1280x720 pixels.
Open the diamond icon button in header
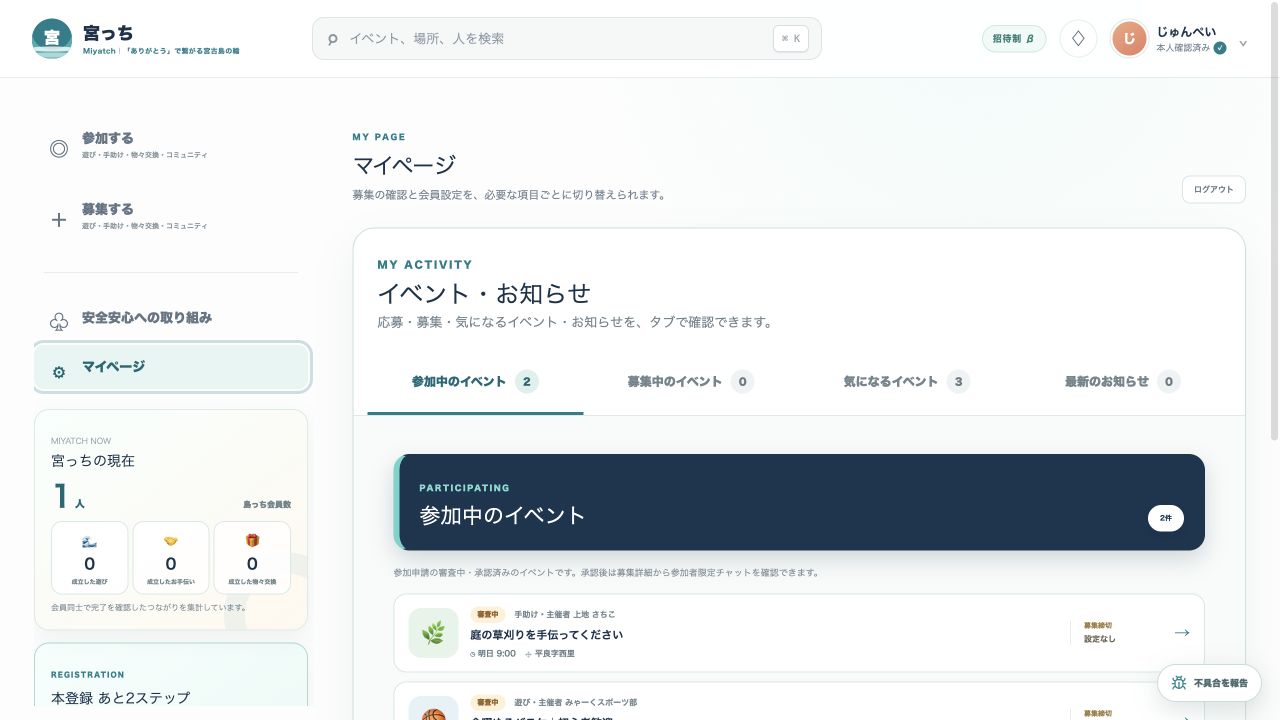point(1078,39)
